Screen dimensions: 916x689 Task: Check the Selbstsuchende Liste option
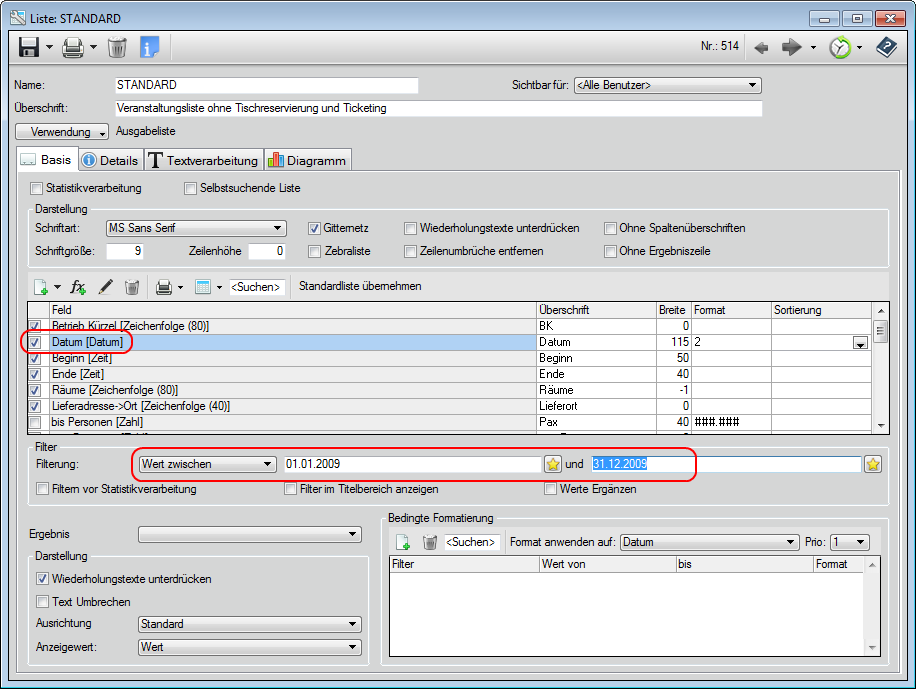coord(191,188)
